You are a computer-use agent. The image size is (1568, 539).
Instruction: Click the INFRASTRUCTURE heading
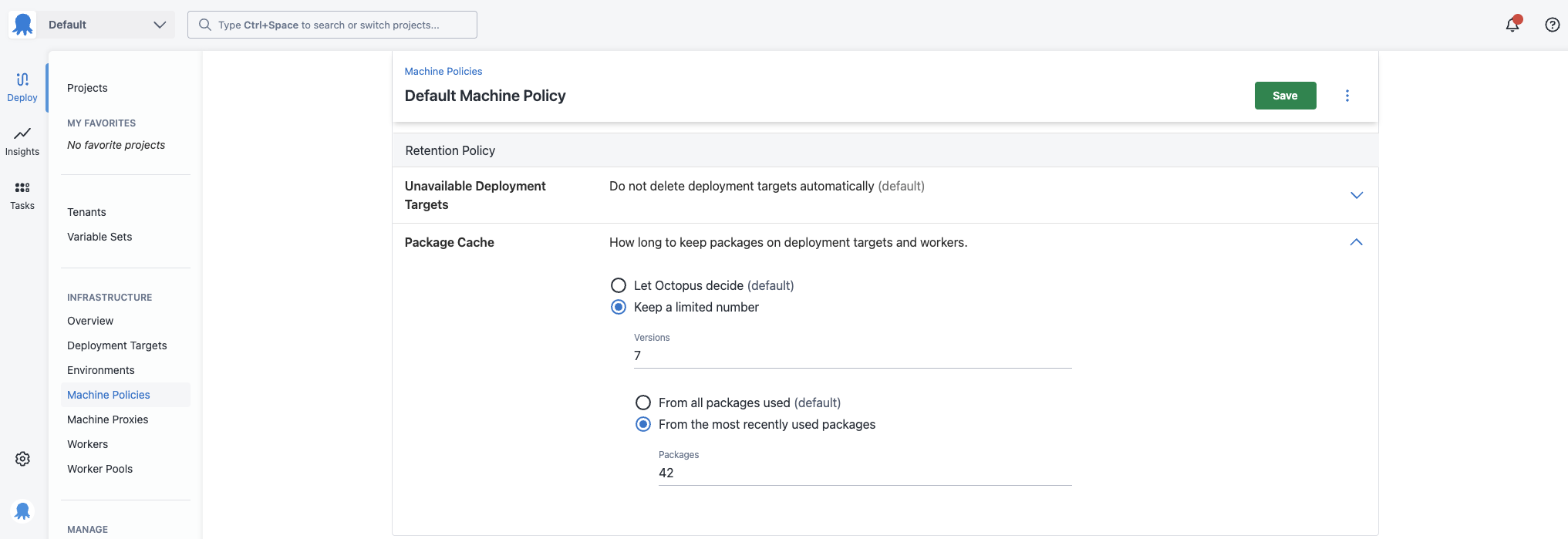pyautogui.click(x=110, y=298)
